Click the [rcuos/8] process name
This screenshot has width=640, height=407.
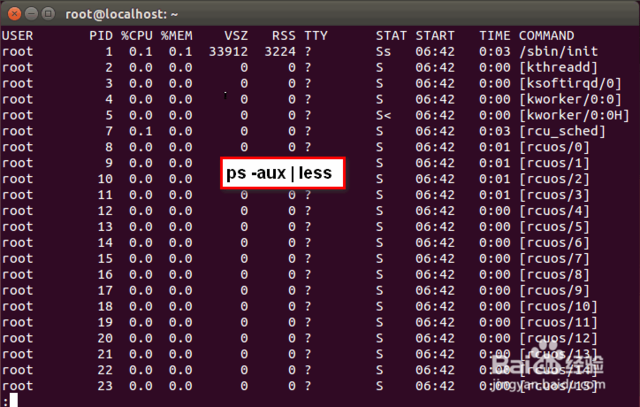[x=554, y=275]
